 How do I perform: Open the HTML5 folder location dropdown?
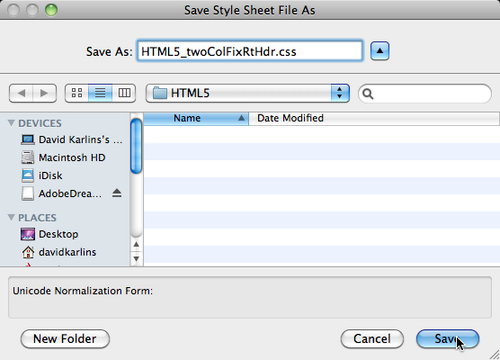coord(248,93)
